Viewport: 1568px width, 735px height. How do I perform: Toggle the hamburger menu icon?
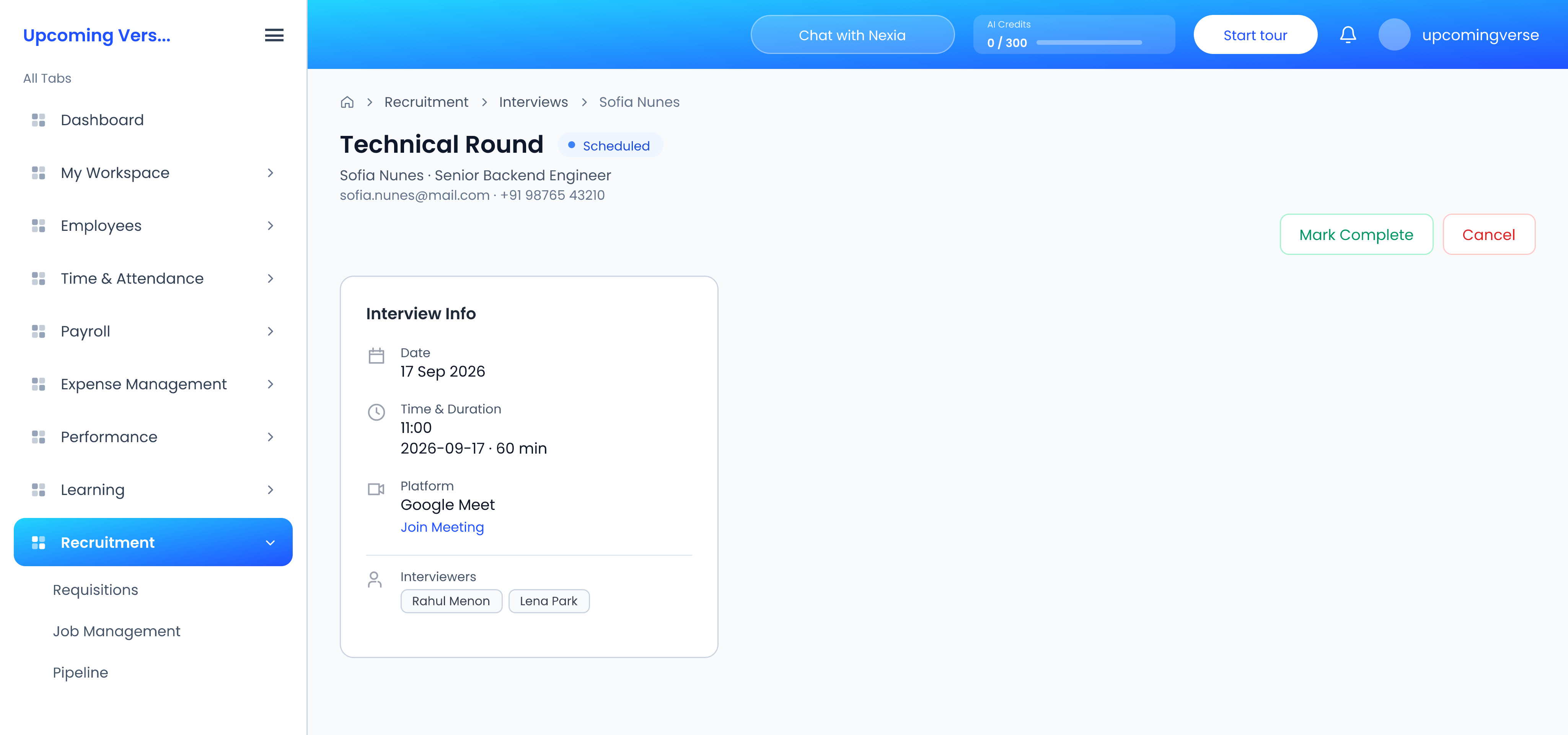274,35
